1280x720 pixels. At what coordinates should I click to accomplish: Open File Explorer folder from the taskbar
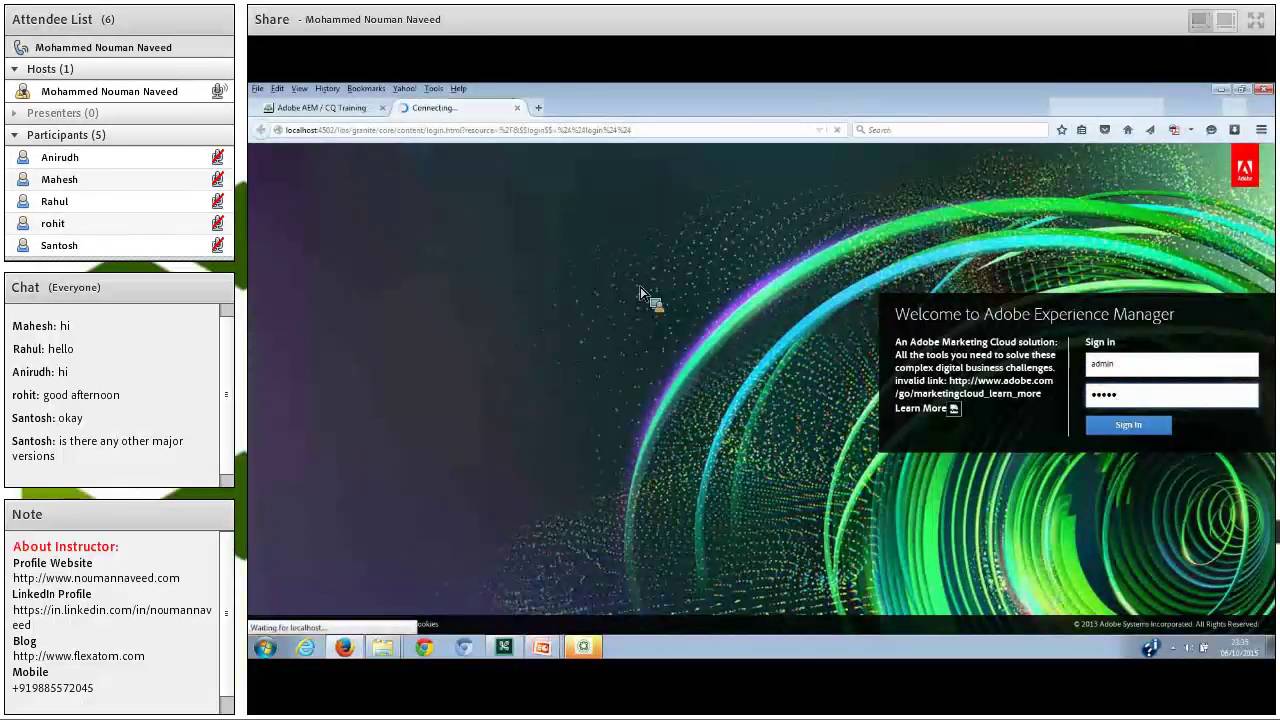383,647
